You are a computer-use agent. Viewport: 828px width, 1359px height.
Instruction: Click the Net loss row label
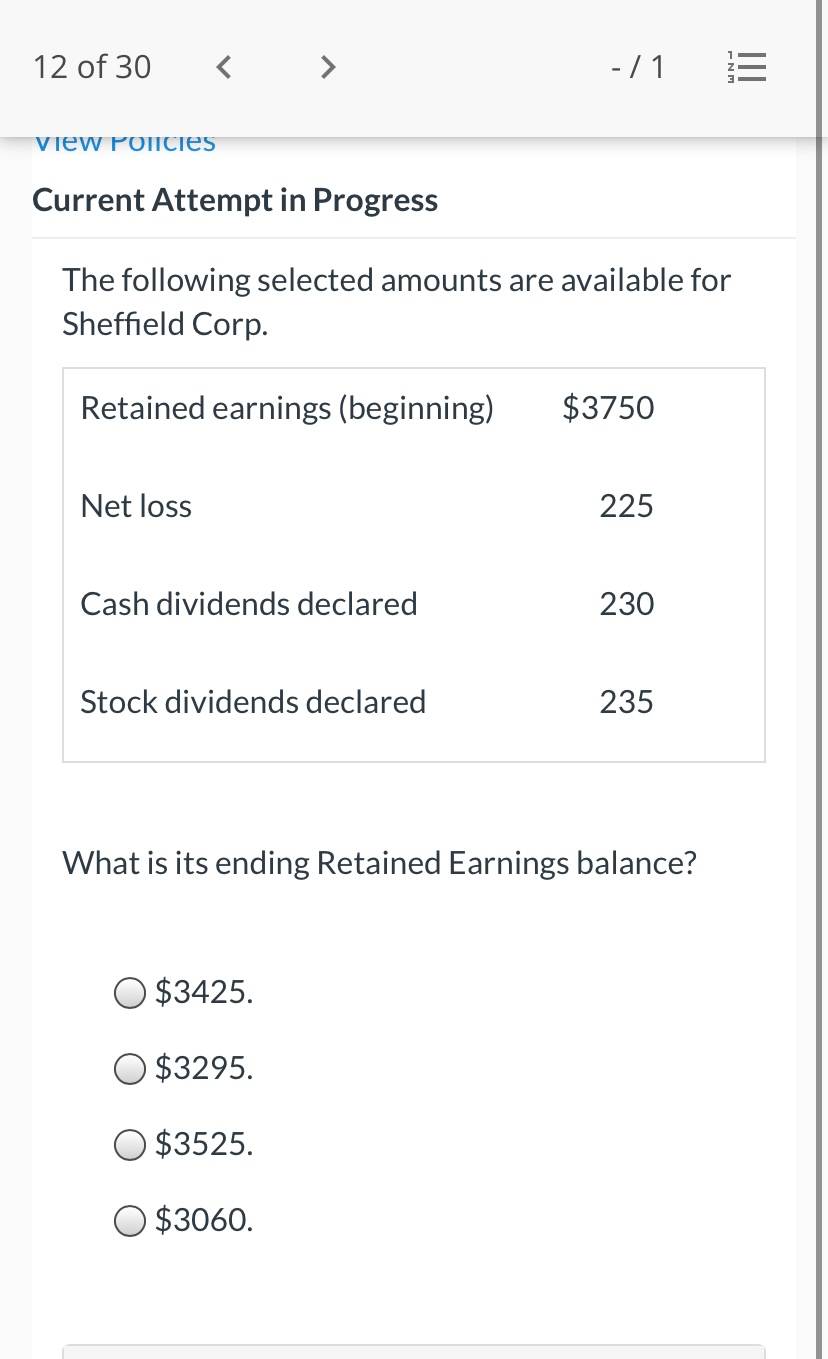pyautogui.click(x=136, y=506)
